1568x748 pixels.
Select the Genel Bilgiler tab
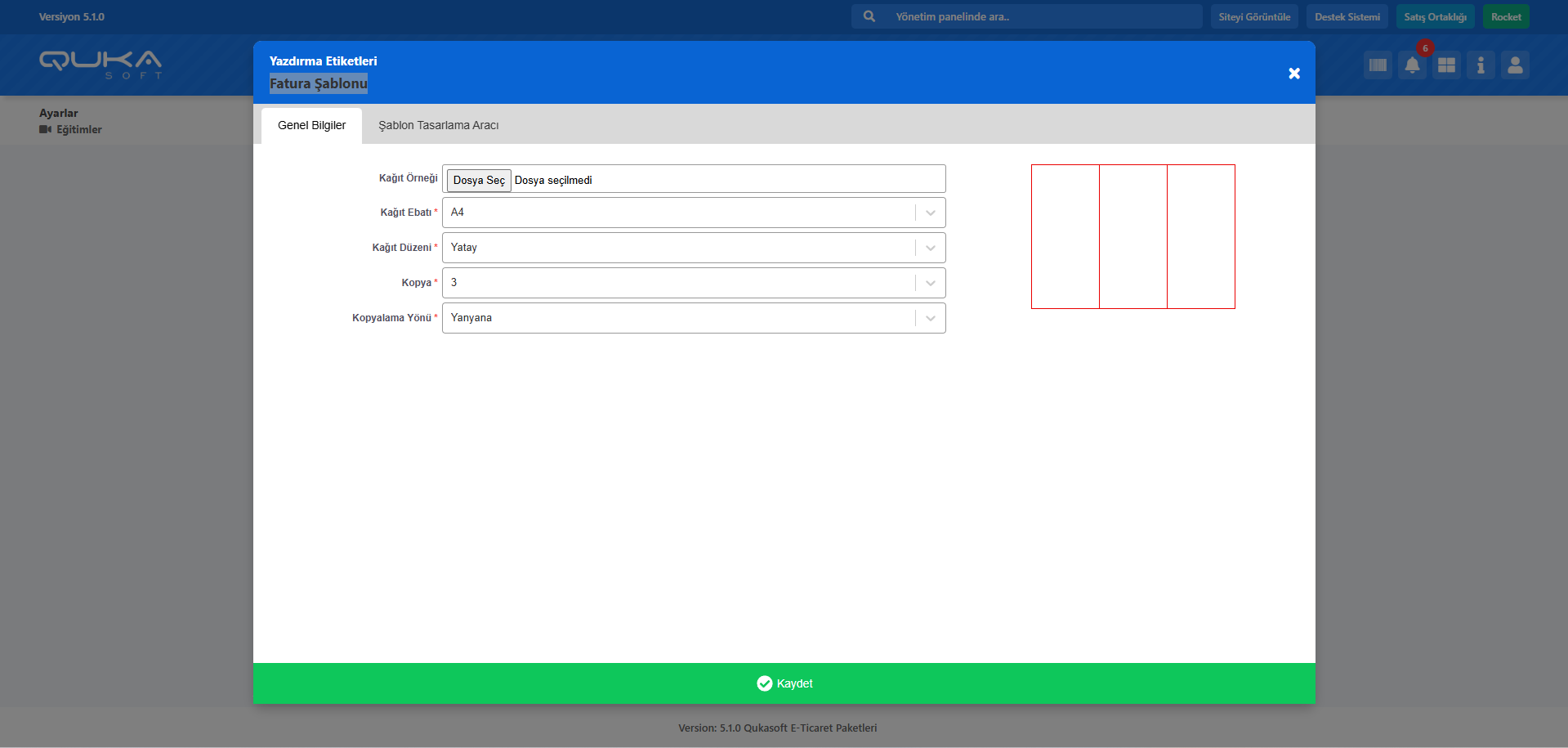(311, 125)
